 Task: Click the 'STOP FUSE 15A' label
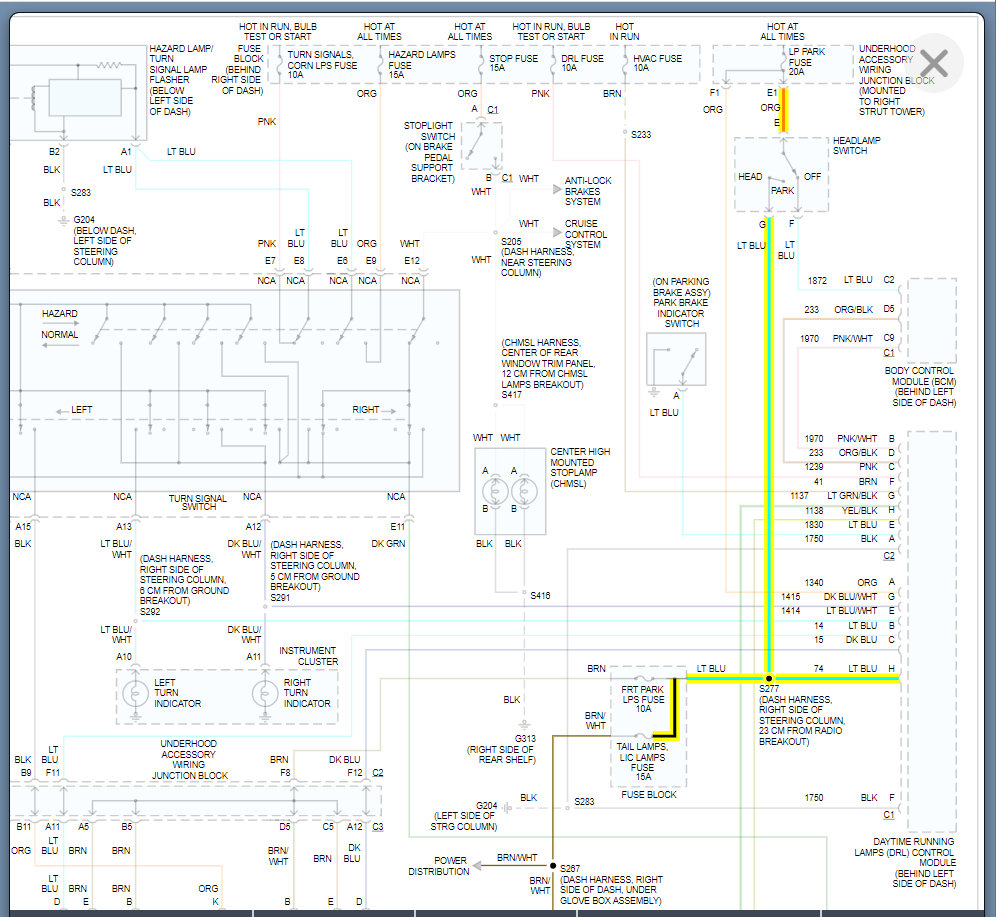pos(513,63)
